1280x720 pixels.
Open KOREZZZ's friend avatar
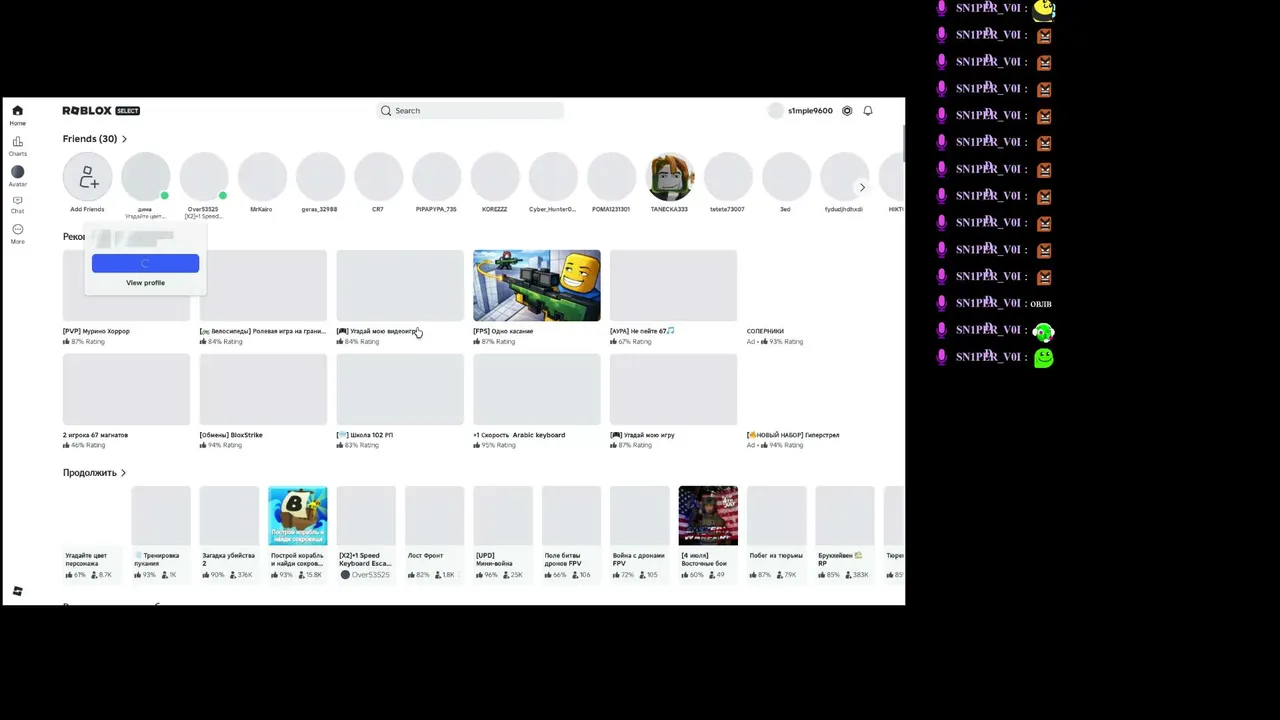(495, 178)
